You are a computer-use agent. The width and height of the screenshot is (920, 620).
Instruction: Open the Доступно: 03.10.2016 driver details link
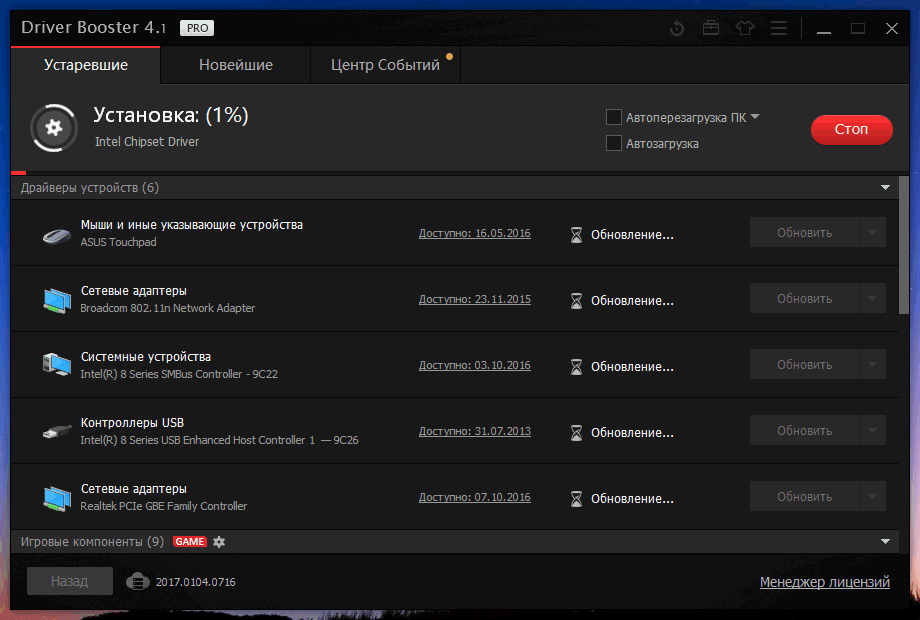click(475, 365)
